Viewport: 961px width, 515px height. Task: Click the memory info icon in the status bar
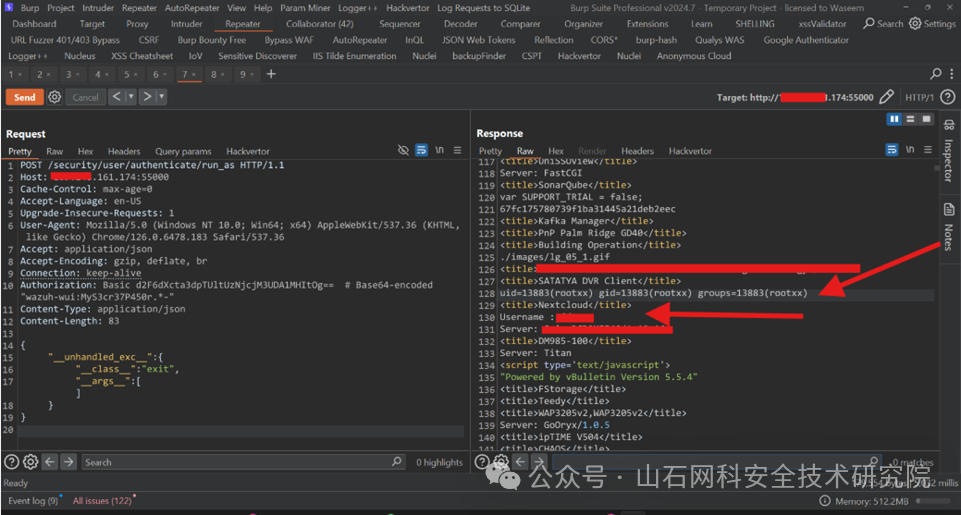825,501
